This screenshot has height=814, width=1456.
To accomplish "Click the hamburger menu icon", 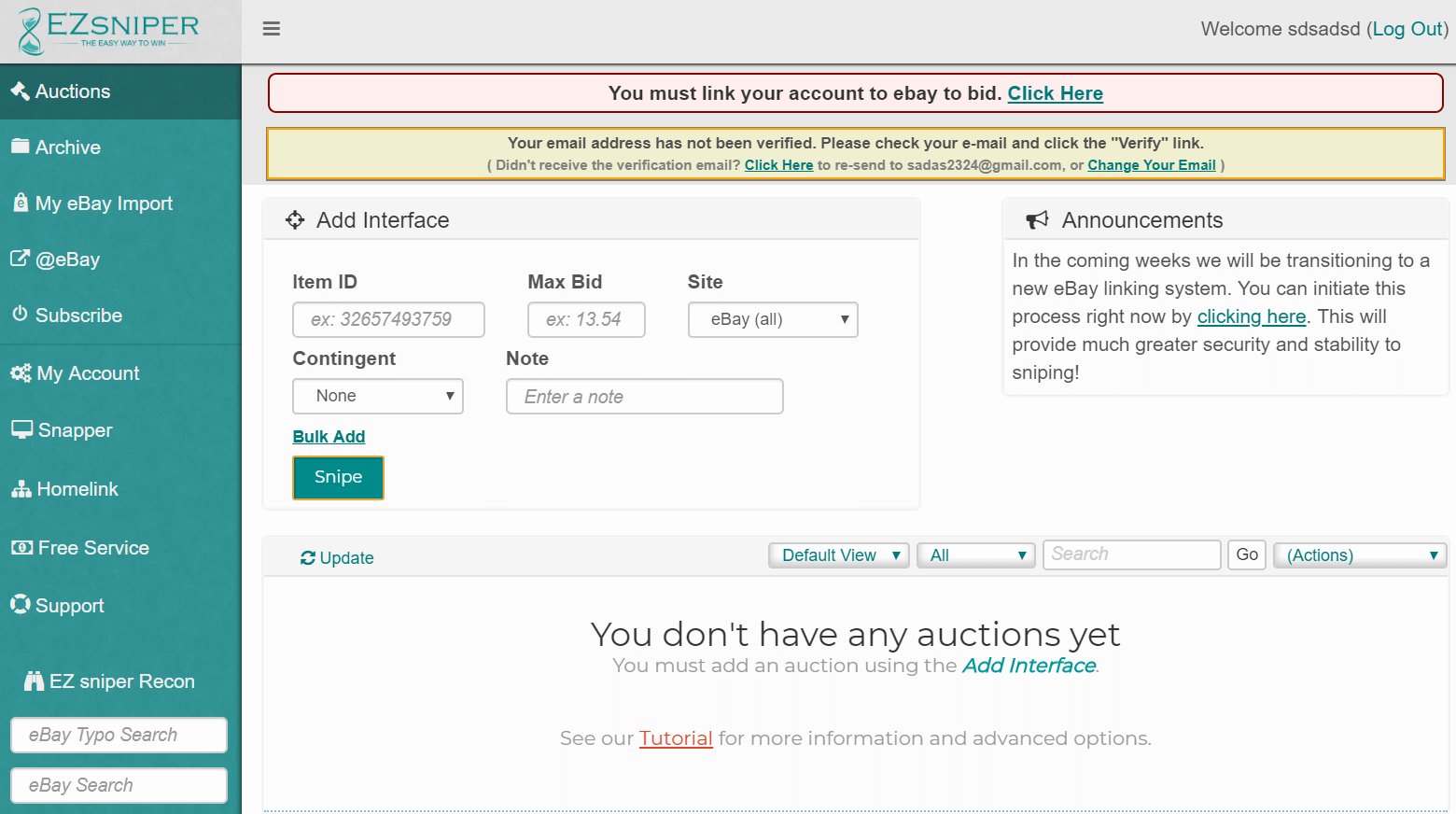I will click(272, 29).
